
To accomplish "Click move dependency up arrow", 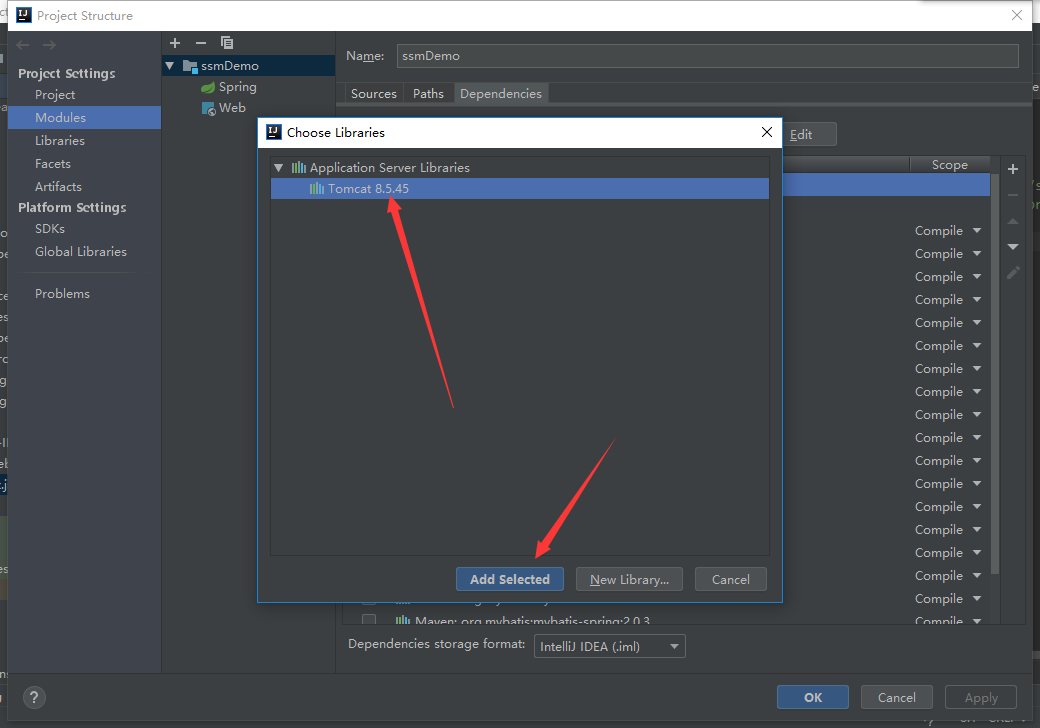I will (1013, 221).
